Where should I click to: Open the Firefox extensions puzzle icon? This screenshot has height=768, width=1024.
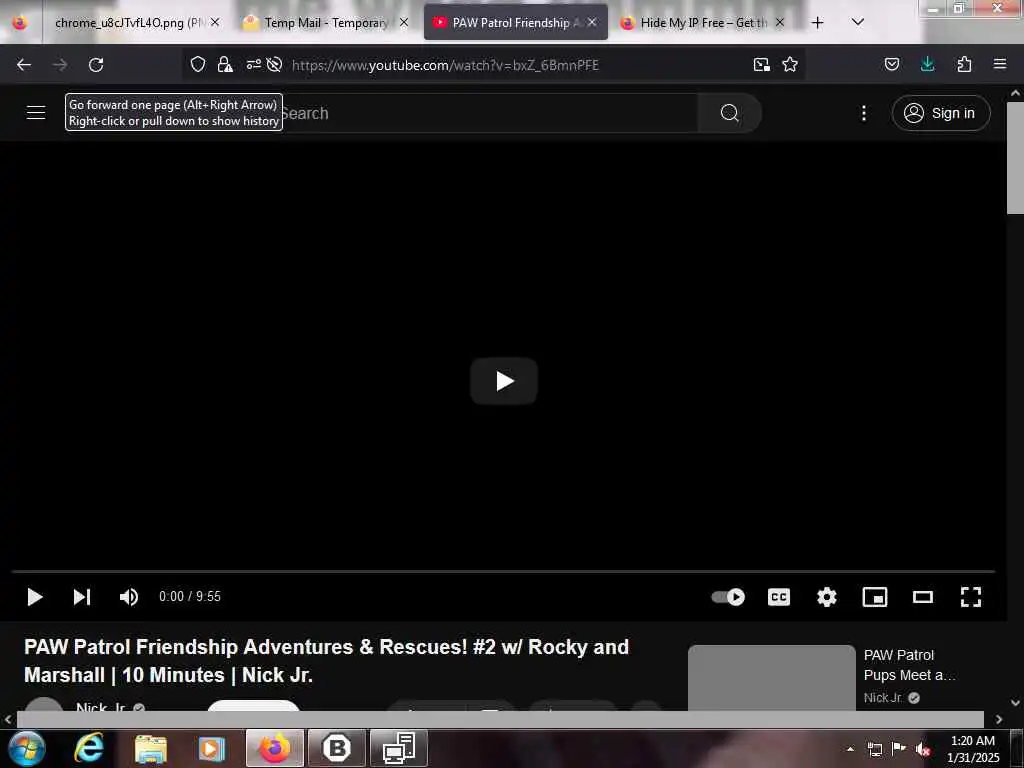(x=964, y=64)
